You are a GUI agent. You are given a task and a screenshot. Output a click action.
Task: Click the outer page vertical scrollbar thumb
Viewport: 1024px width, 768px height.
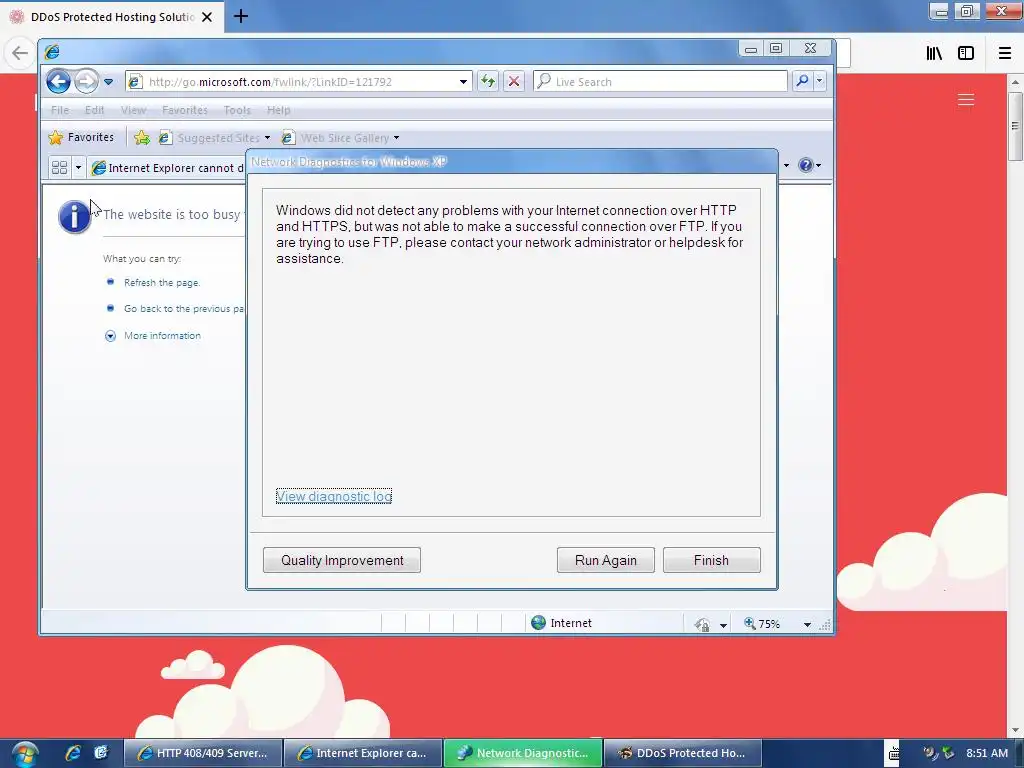pos(1015,125)
